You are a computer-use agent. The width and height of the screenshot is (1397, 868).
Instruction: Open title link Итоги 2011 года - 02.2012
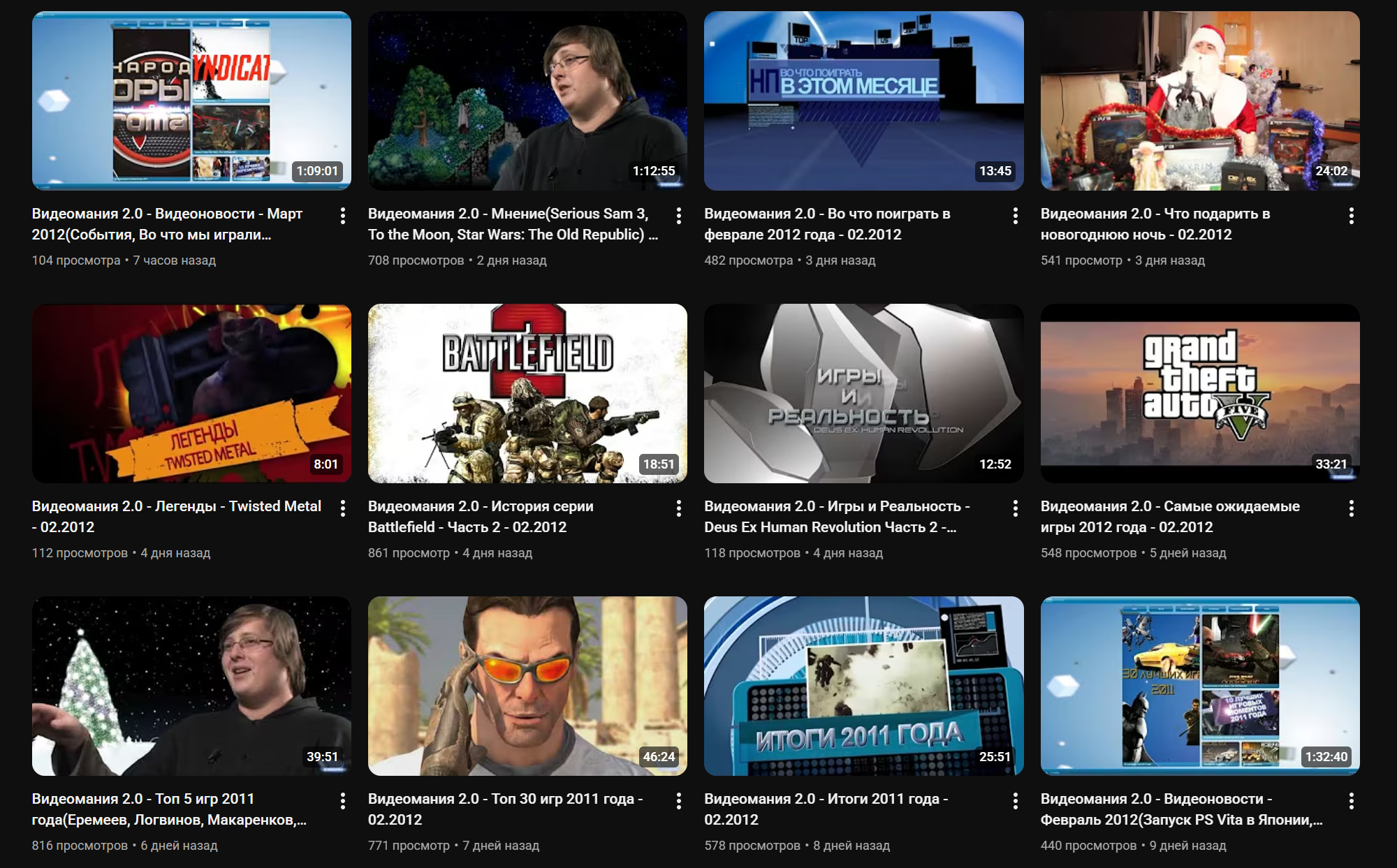coord(825,809)
